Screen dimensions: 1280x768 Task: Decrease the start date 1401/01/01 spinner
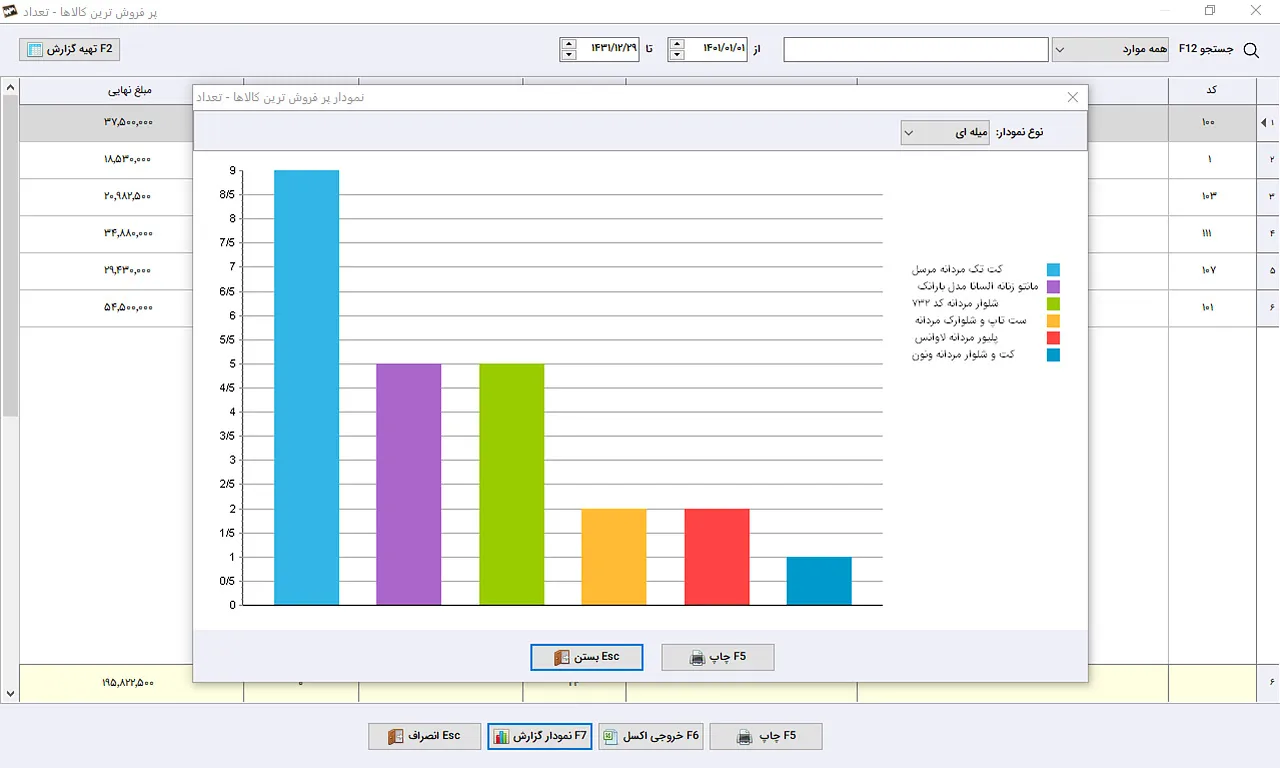coord(677,55)
